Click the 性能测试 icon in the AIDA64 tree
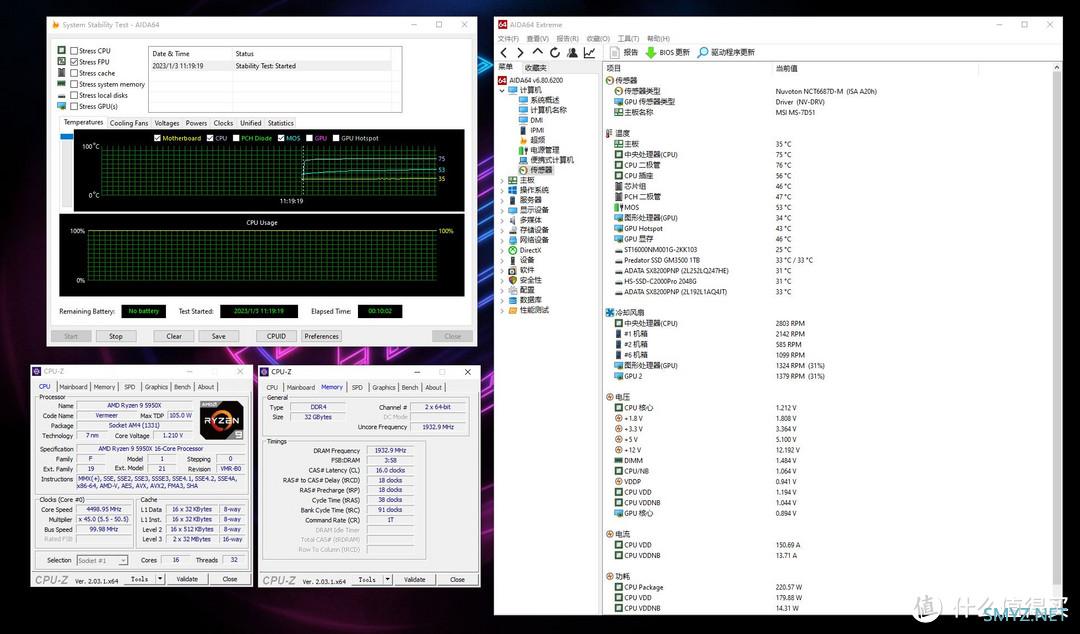This screenshot has width=1080, height=634. 512,310
